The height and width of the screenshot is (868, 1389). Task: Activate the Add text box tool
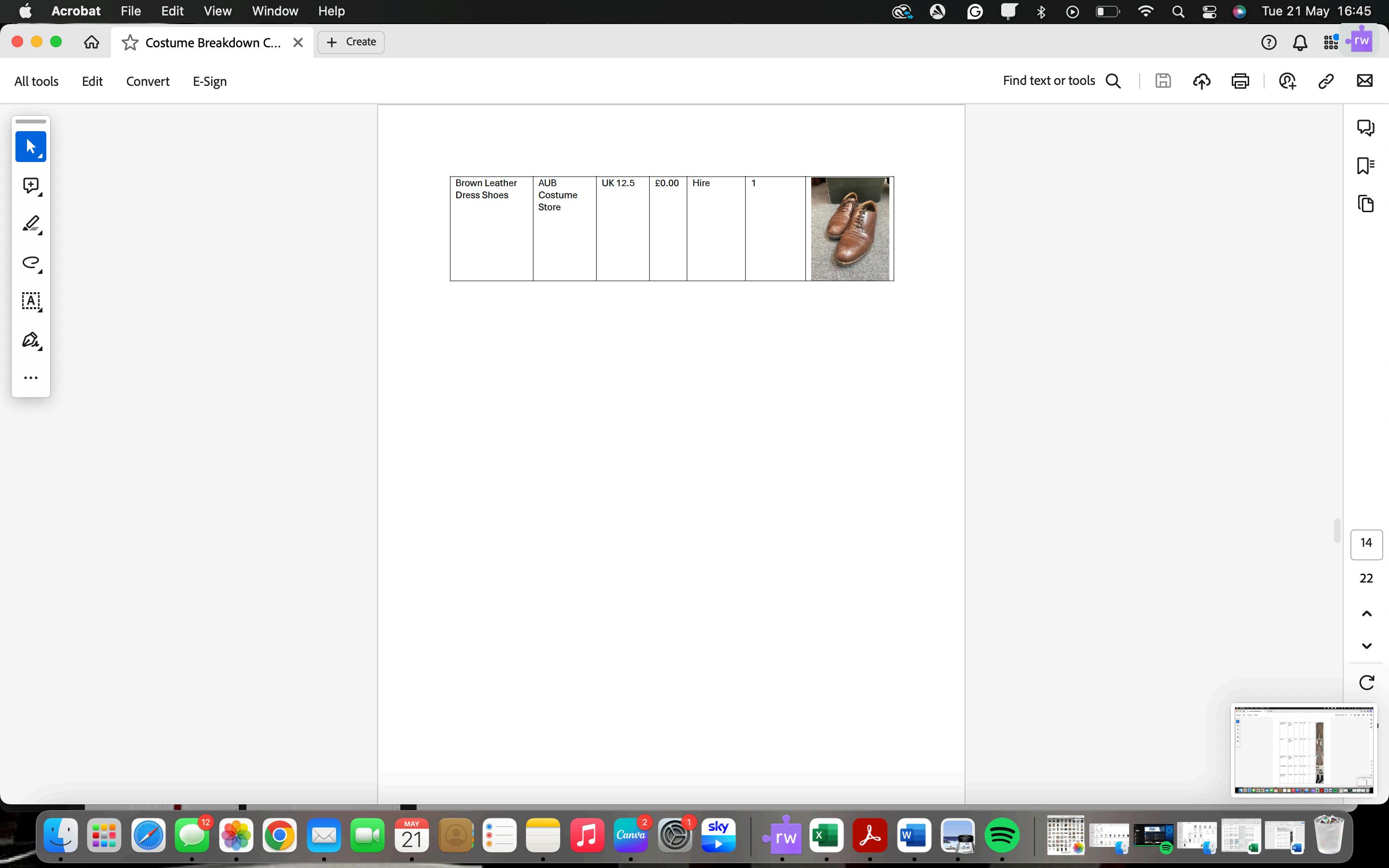30,301
